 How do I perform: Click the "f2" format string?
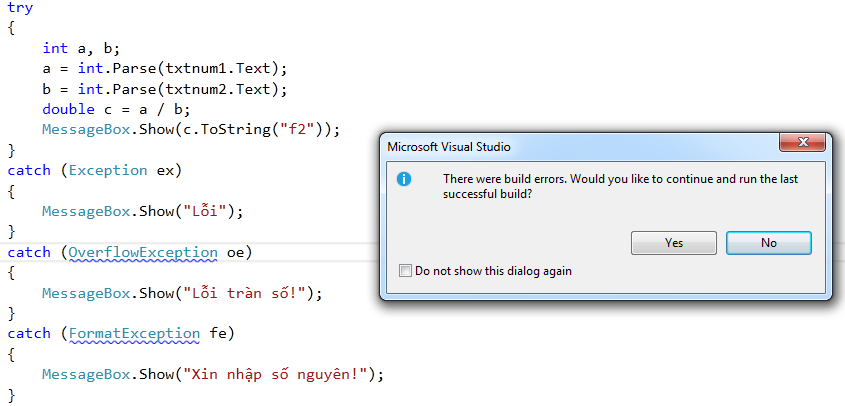pos(296,130)
